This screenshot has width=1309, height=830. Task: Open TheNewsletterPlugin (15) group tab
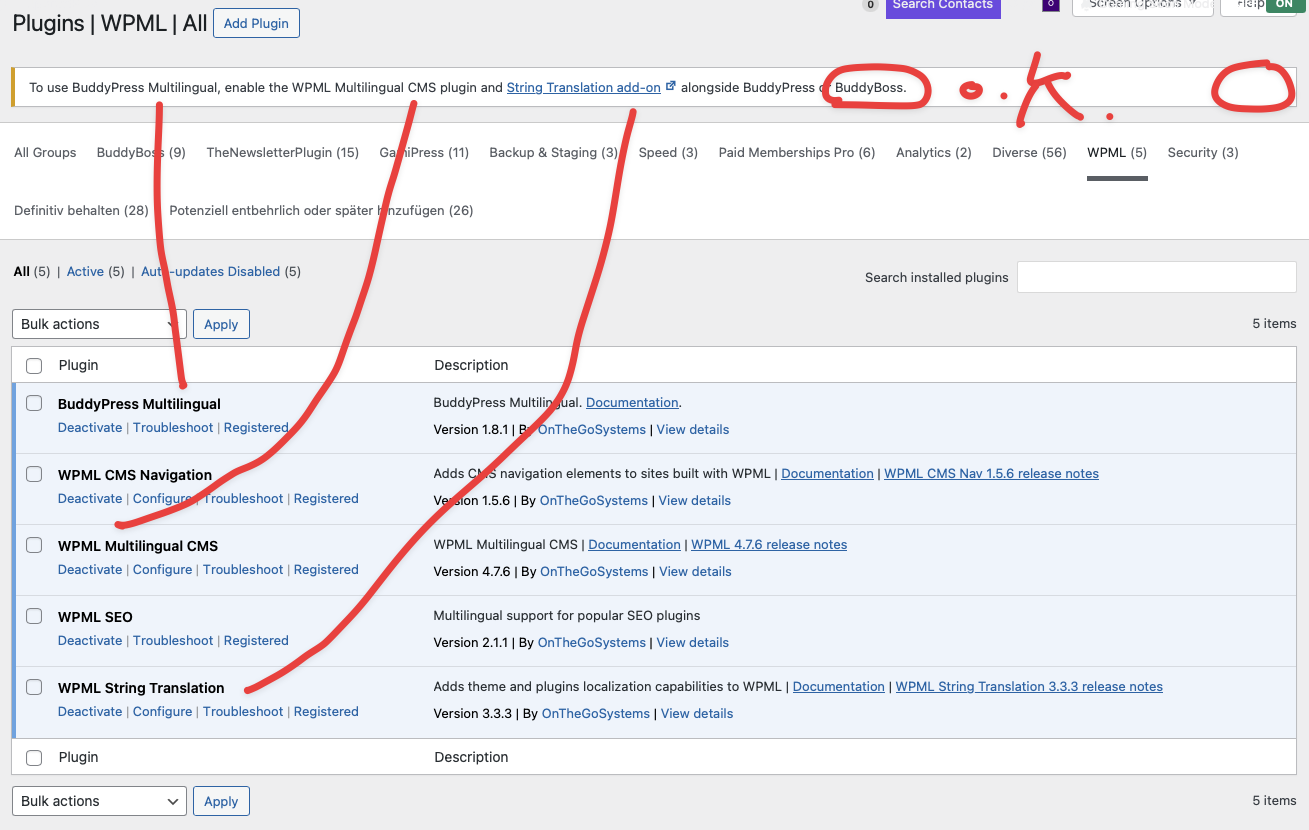coord(282,153)
